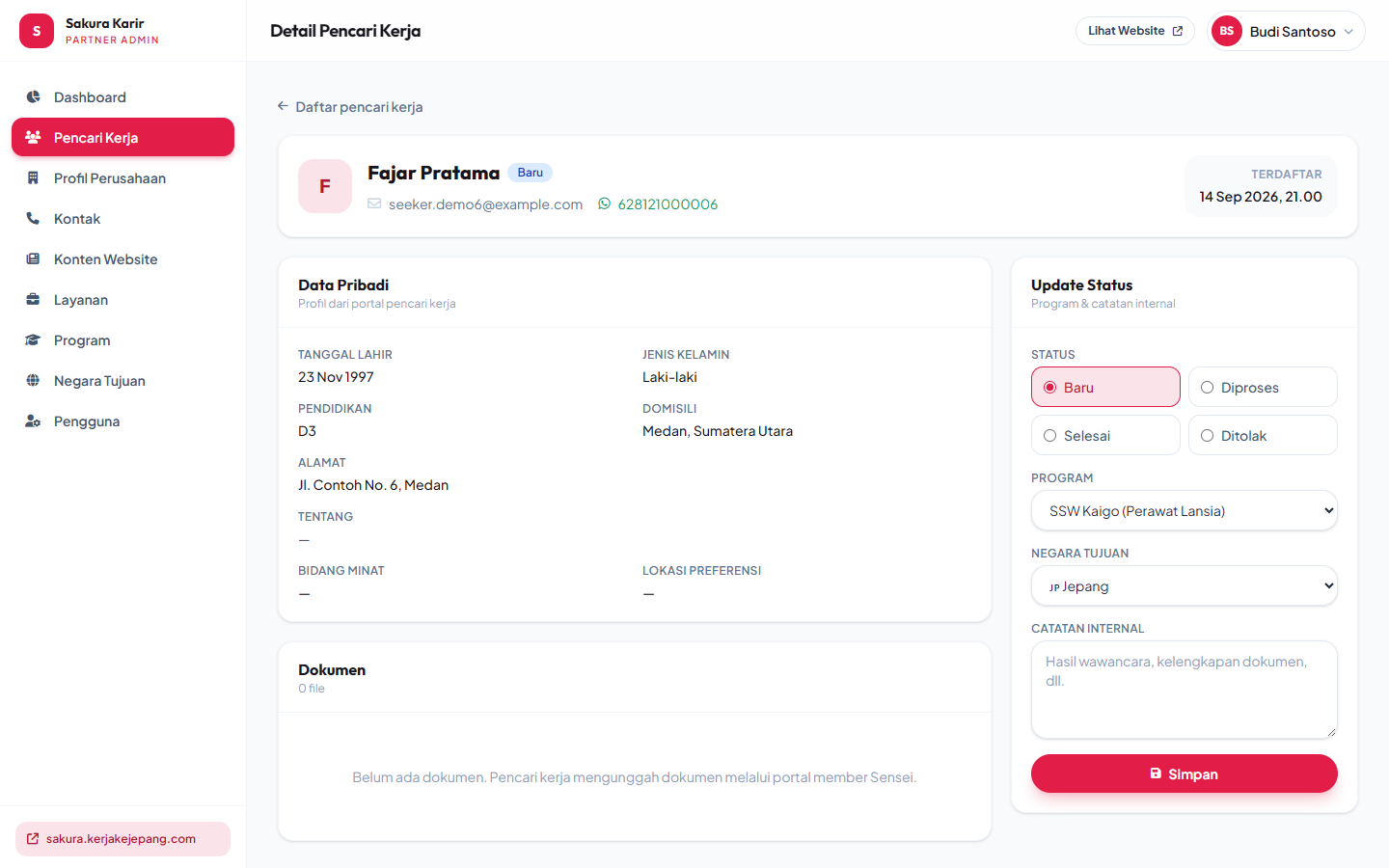
Task: Click the back arrow beside Daftar pencari kerja
Action: coord(283,106)
